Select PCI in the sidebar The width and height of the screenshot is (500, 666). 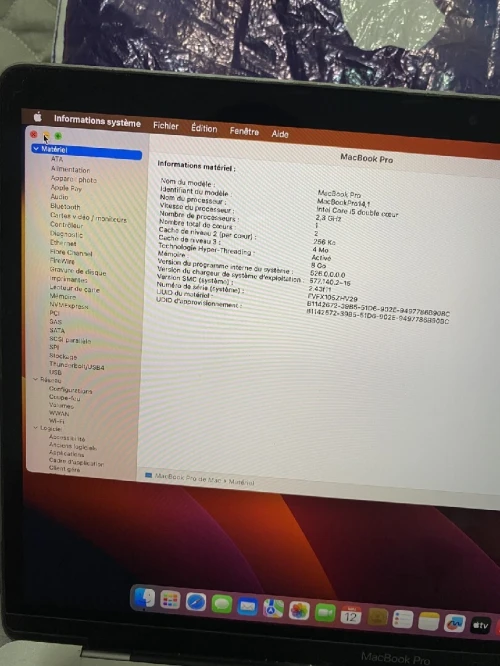[x=54, y=313]
